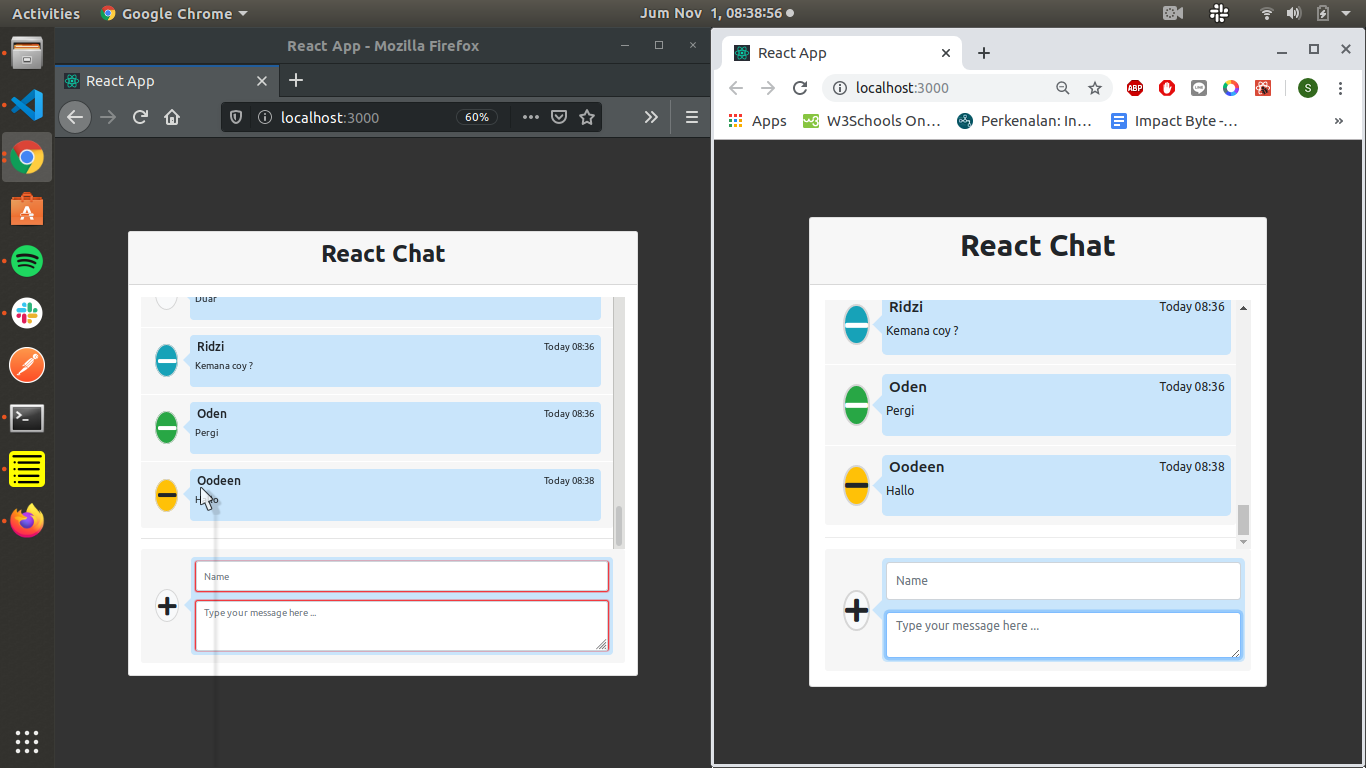Click the Firefox reload page button
The width and height of the screenshot is (1366, 768).
click(x=140, y=117)
